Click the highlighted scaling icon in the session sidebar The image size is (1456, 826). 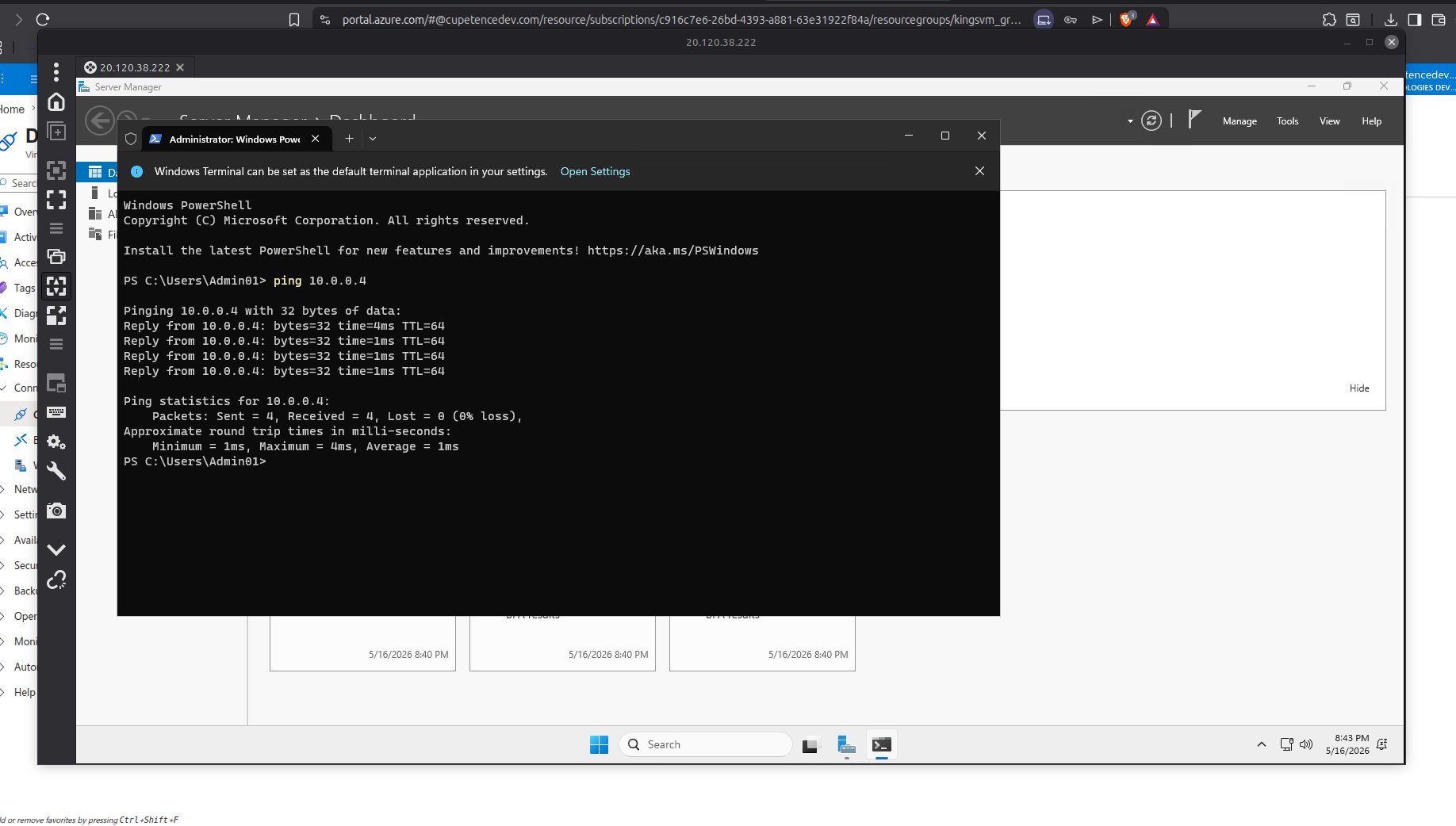pos(56,285)
